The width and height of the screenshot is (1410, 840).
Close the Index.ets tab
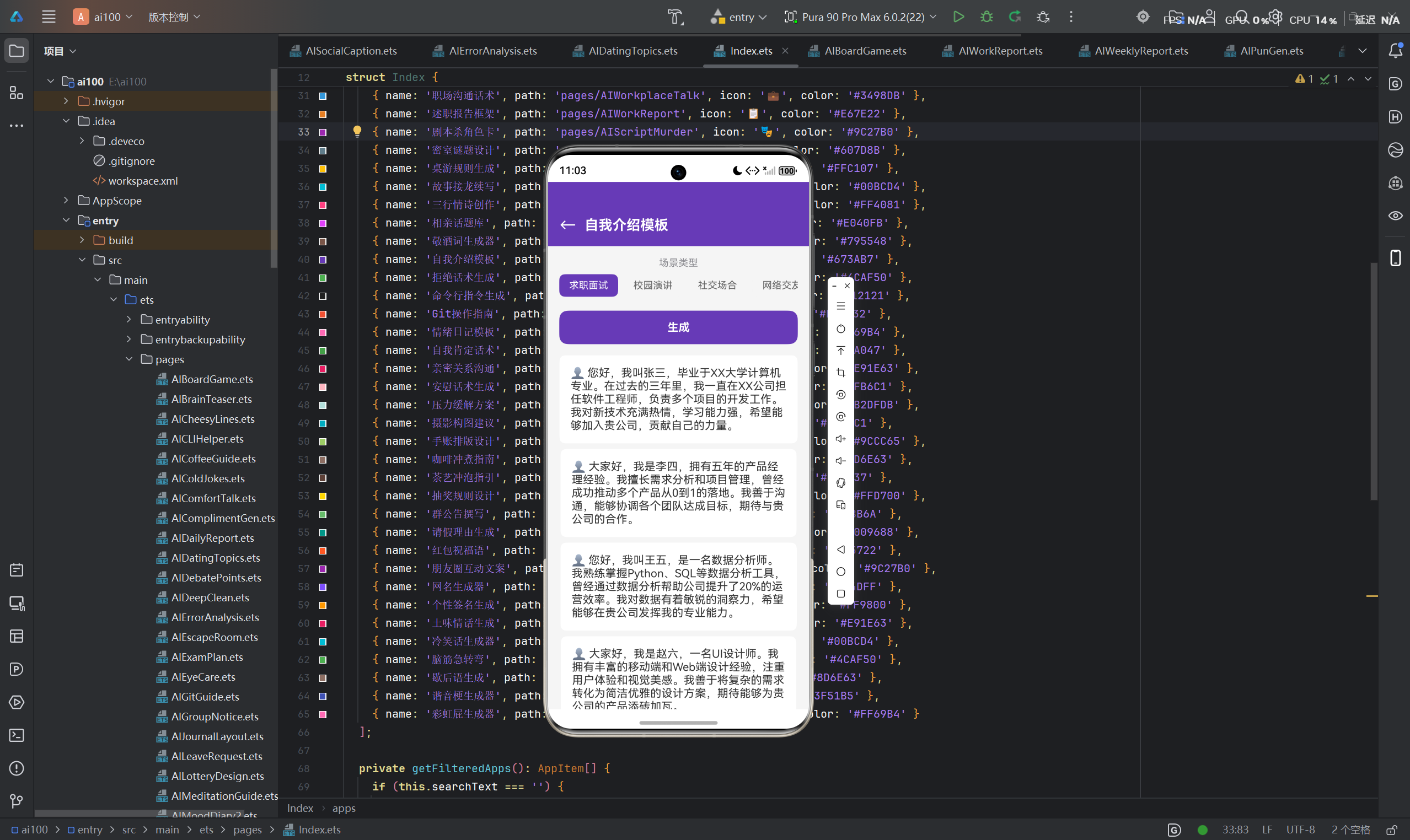pyautogui.click(x=785, y=51)
